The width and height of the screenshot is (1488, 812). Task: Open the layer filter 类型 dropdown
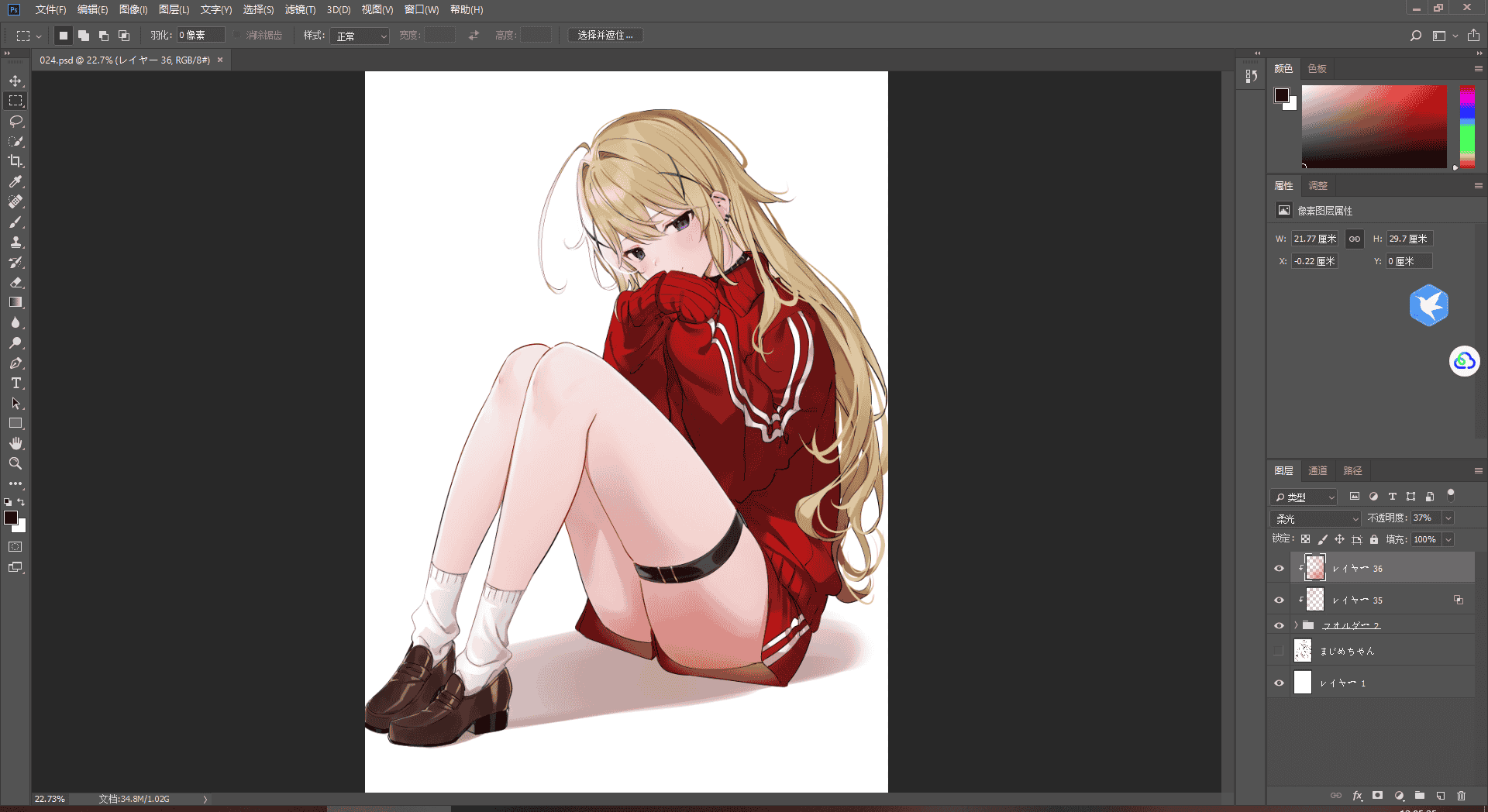[1304, 497]
